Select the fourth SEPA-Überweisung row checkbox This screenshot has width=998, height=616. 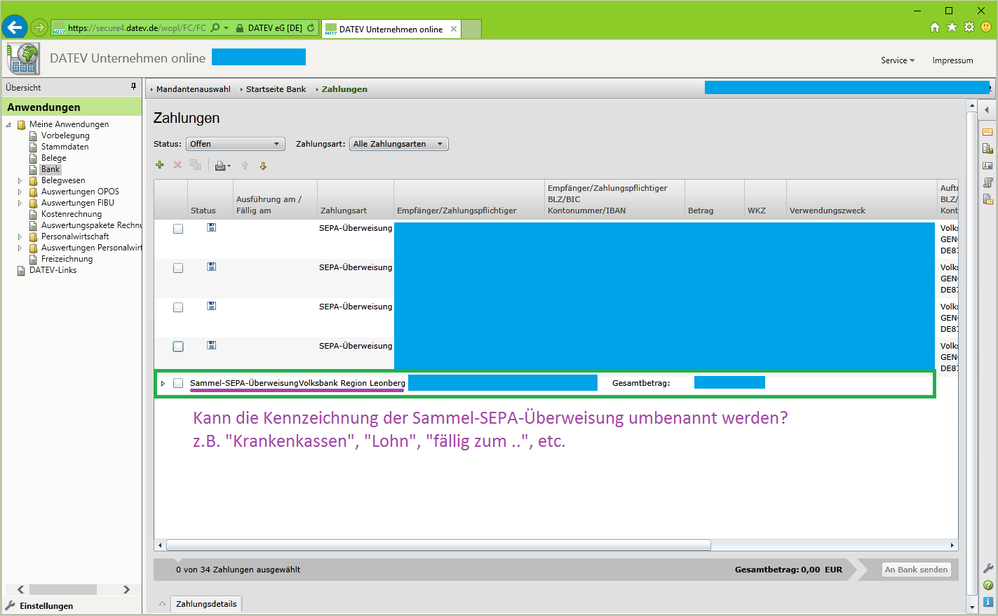pyautogui.click(x=178, y=347)
